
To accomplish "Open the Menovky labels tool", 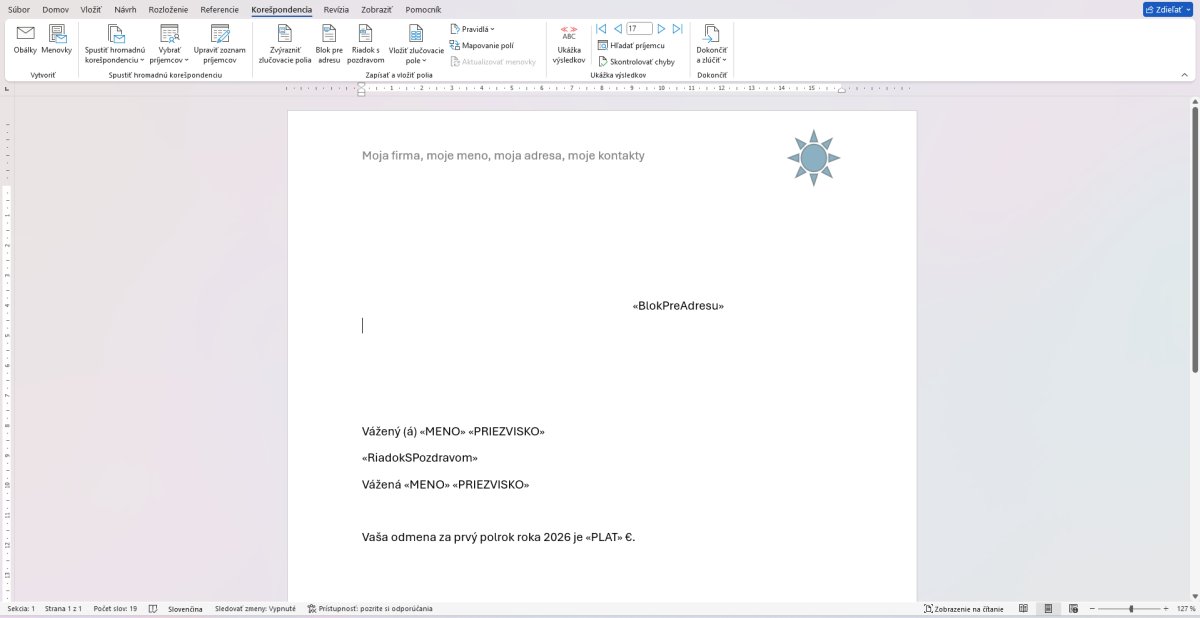I will 57,40.
